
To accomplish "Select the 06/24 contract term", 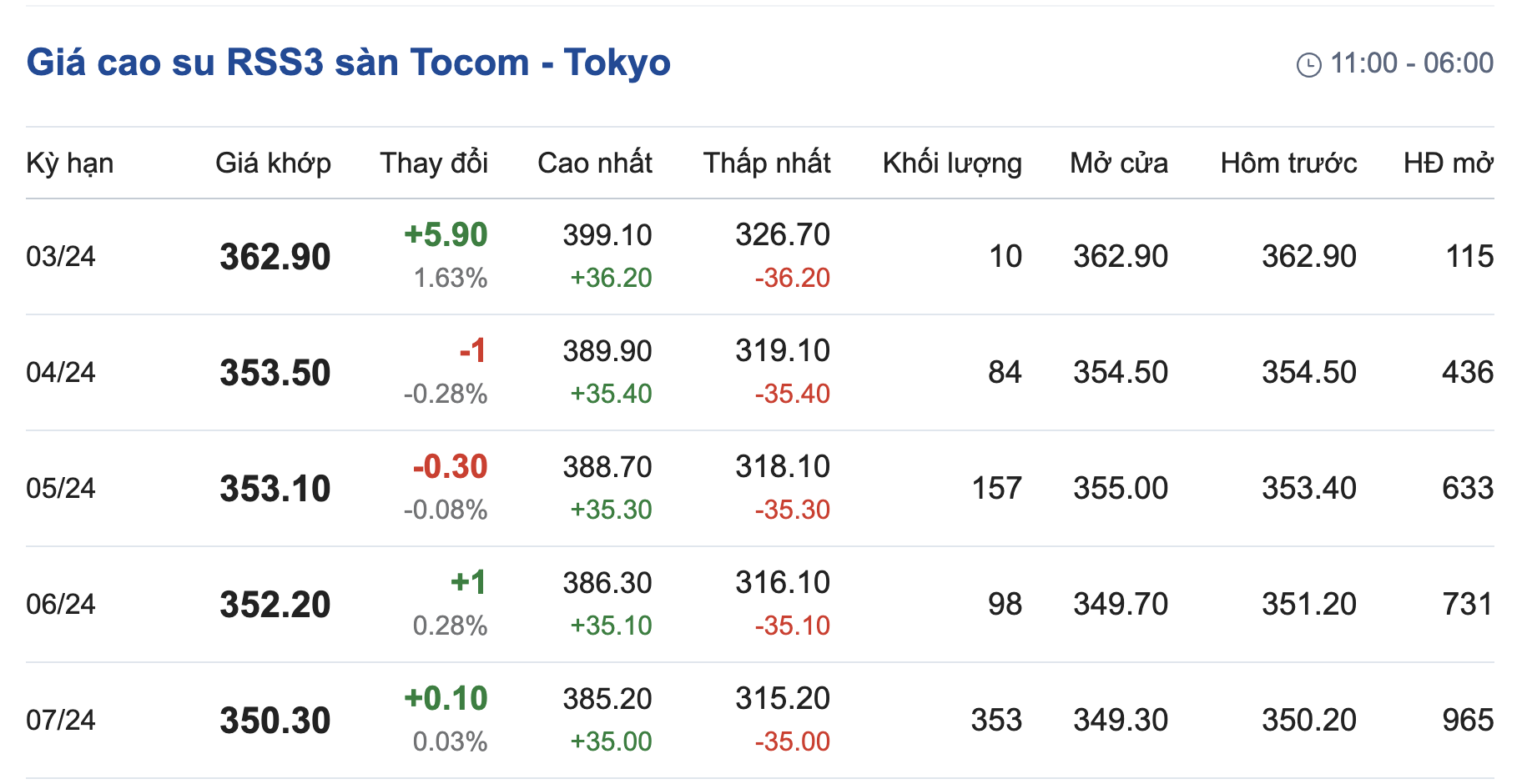I will 61,604.
